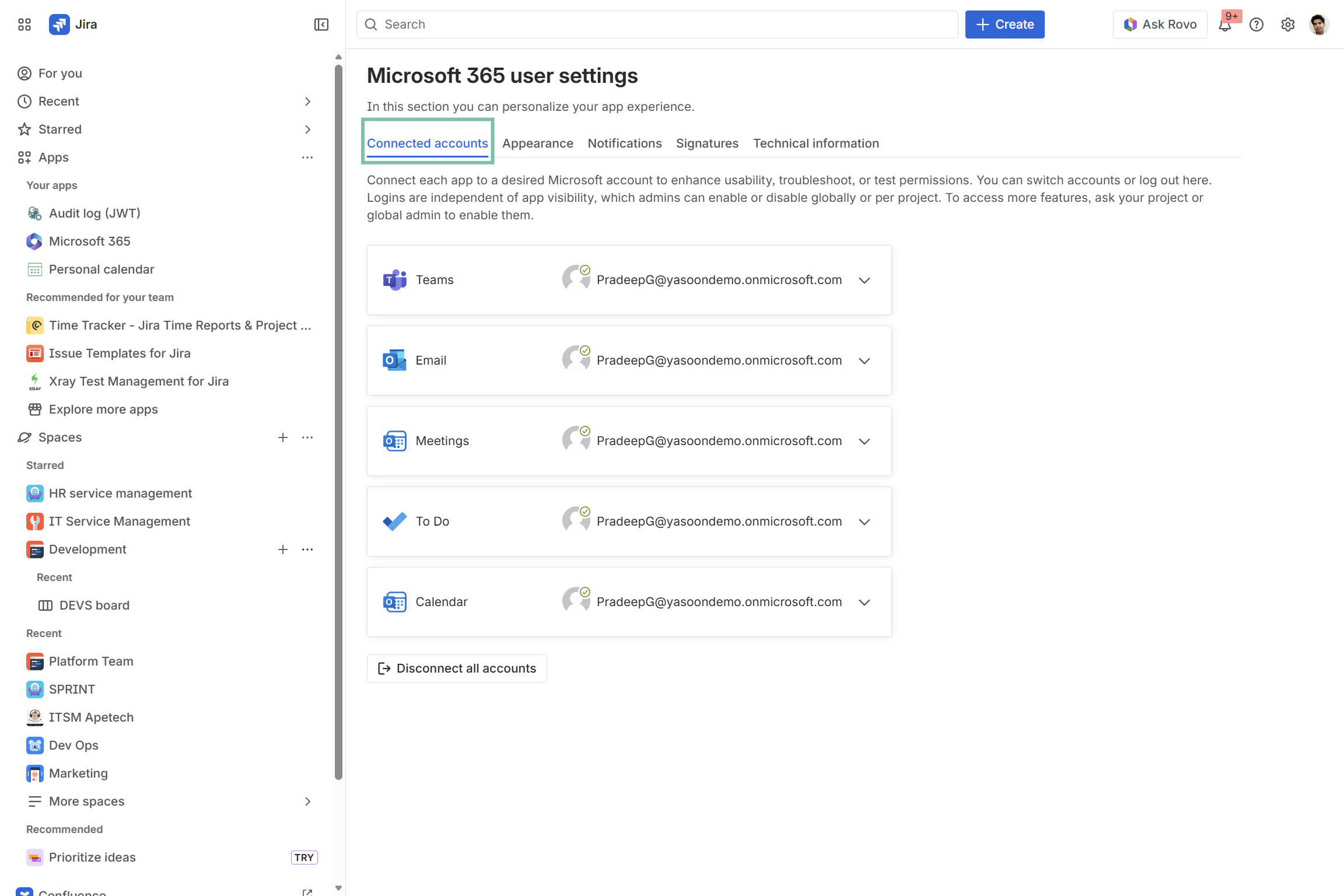Click the Starred star icon in sidebar
Screen dimensions: 1344x896
click(x=24, y=129)
